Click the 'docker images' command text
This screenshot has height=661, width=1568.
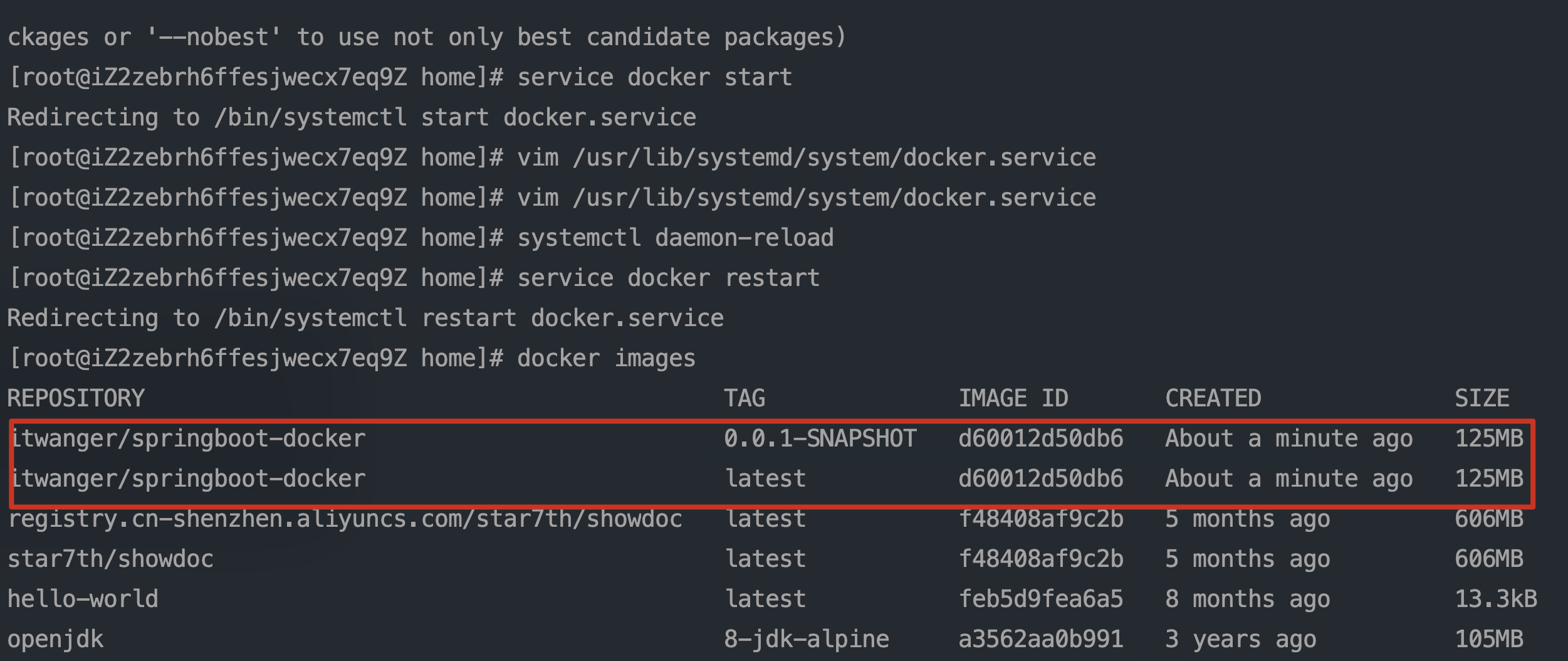pos(606,359)
